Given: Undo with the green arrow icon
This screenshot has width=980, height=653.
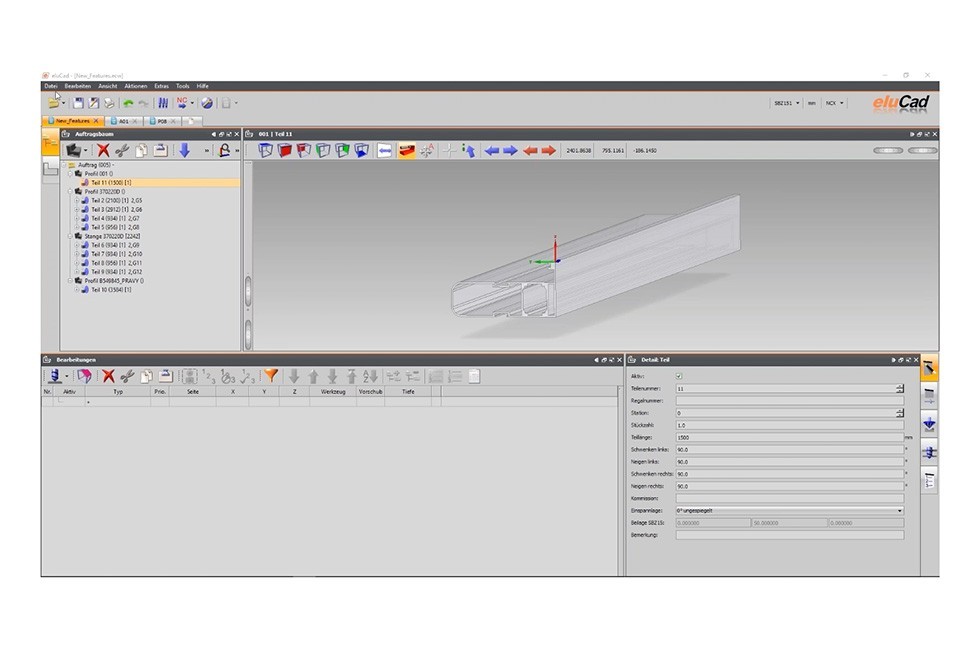Looking at the screenshot, I should pyautogui.click(x=128, y=103).
